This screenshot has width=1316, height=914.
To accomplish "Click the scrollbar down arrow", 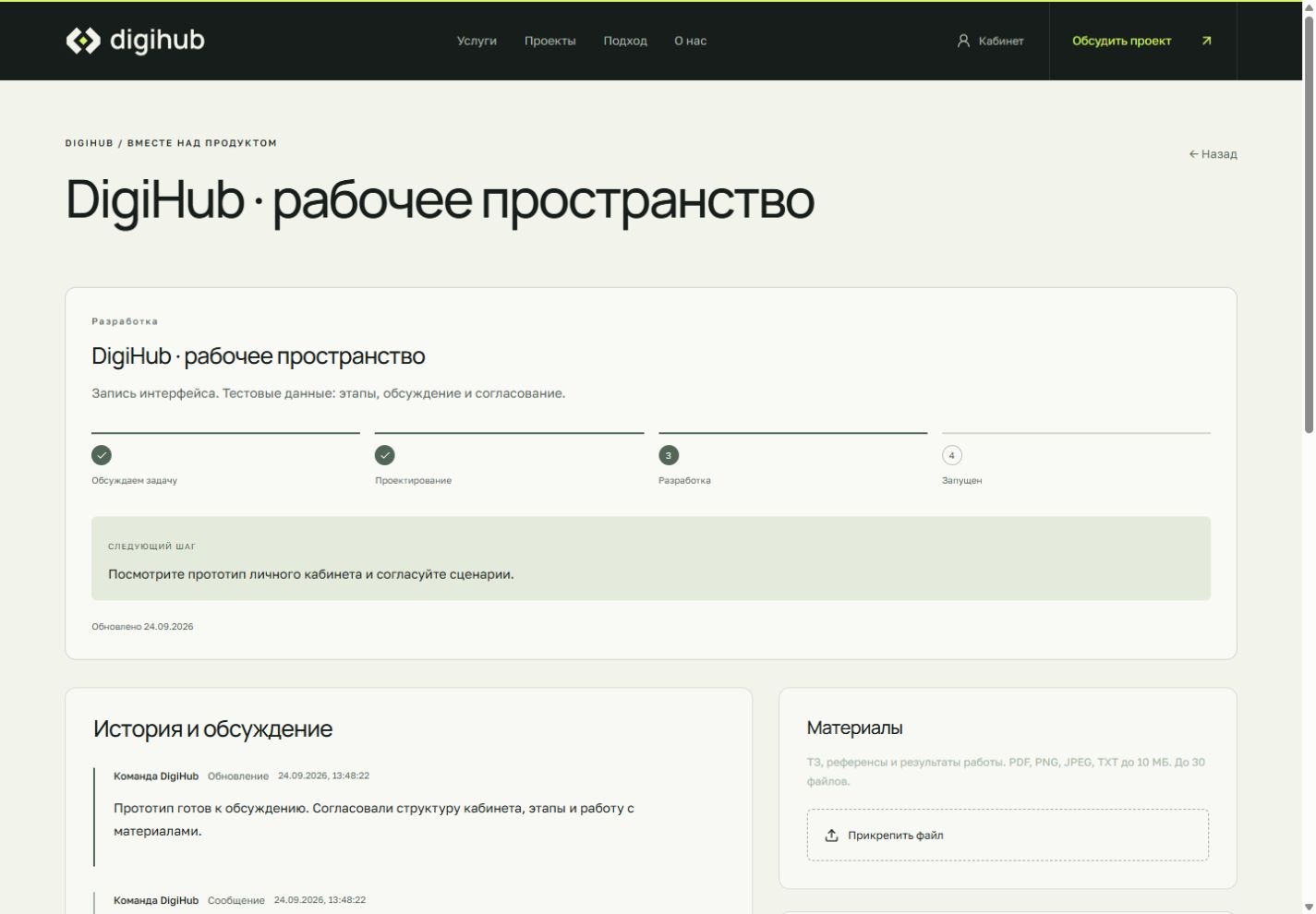I will pos(1309,907).
